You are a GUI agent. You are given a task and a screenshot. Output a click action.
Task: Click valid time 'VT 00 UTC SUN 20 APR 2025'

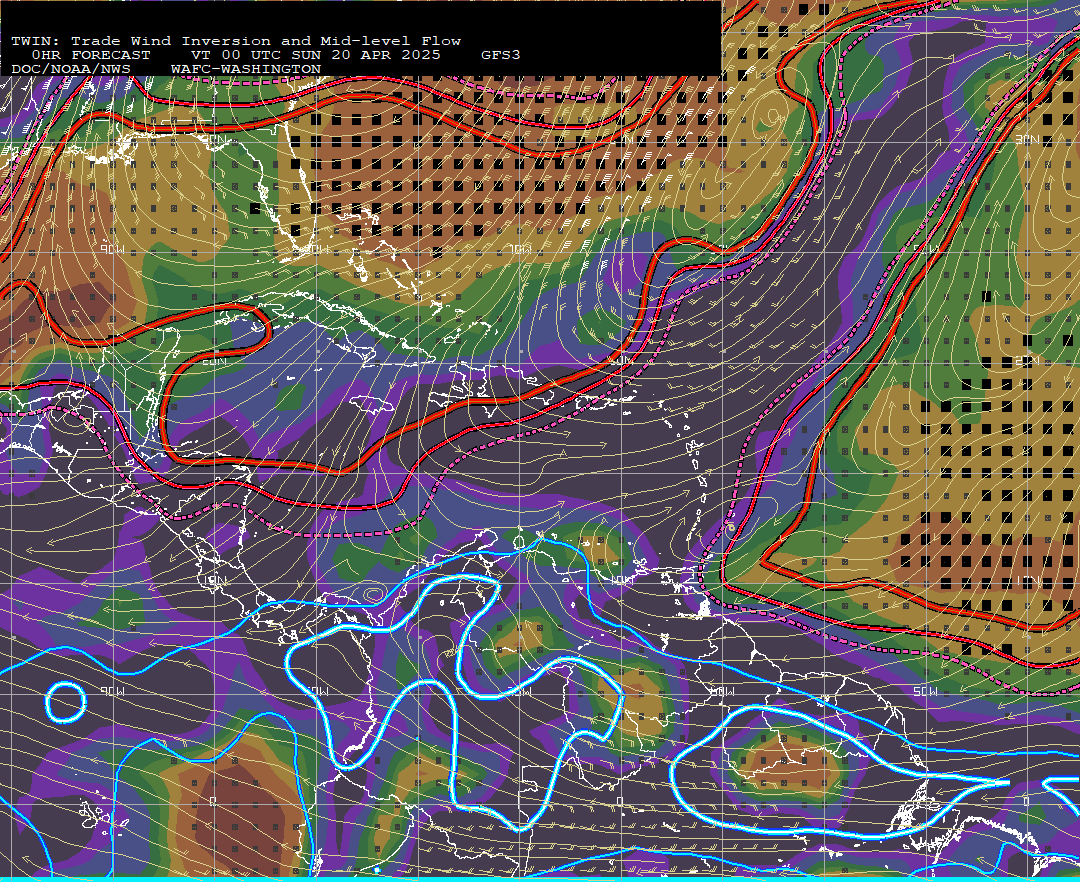[315, 55]
